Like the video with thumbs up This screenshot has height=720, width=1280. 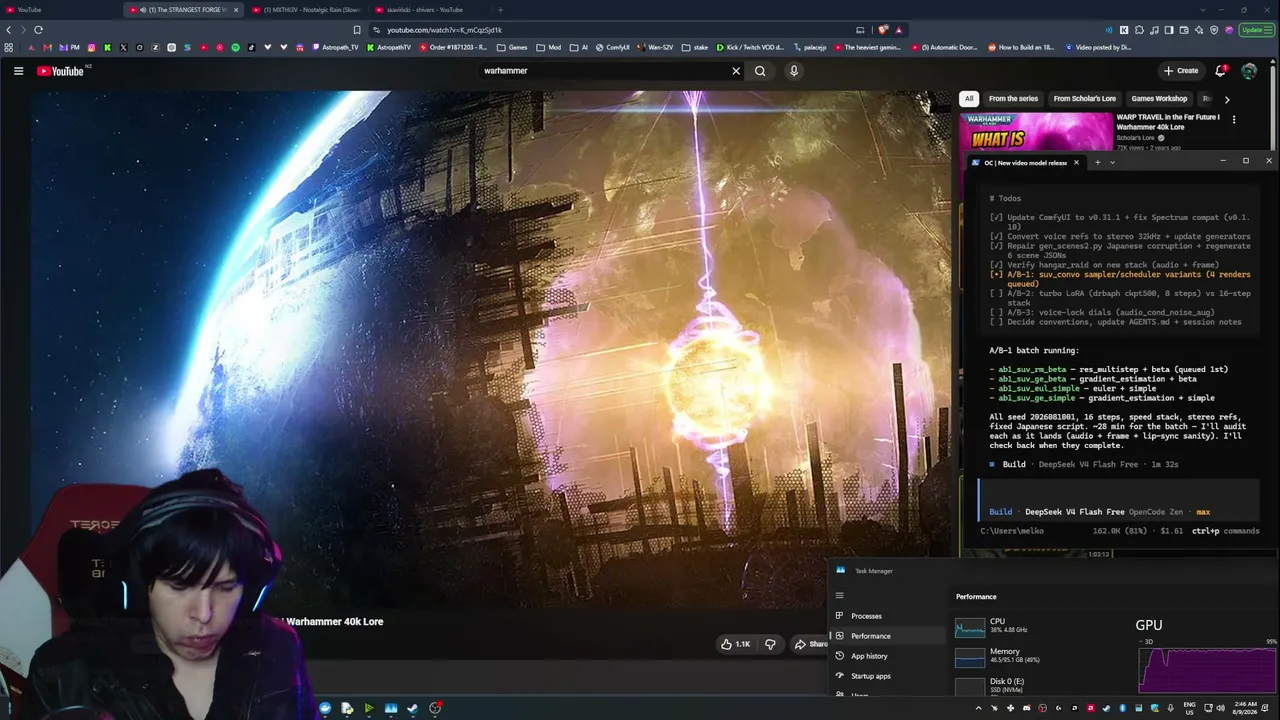coord(735,644)
